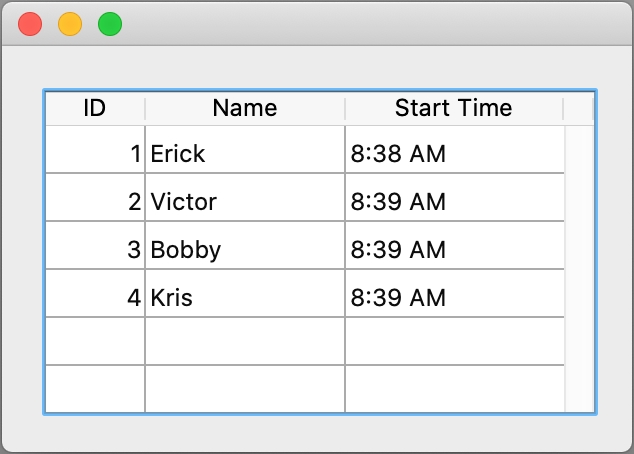The image size is (634, 454).
Task: Click the ID cell with value 4
Action: pos(96,298)
